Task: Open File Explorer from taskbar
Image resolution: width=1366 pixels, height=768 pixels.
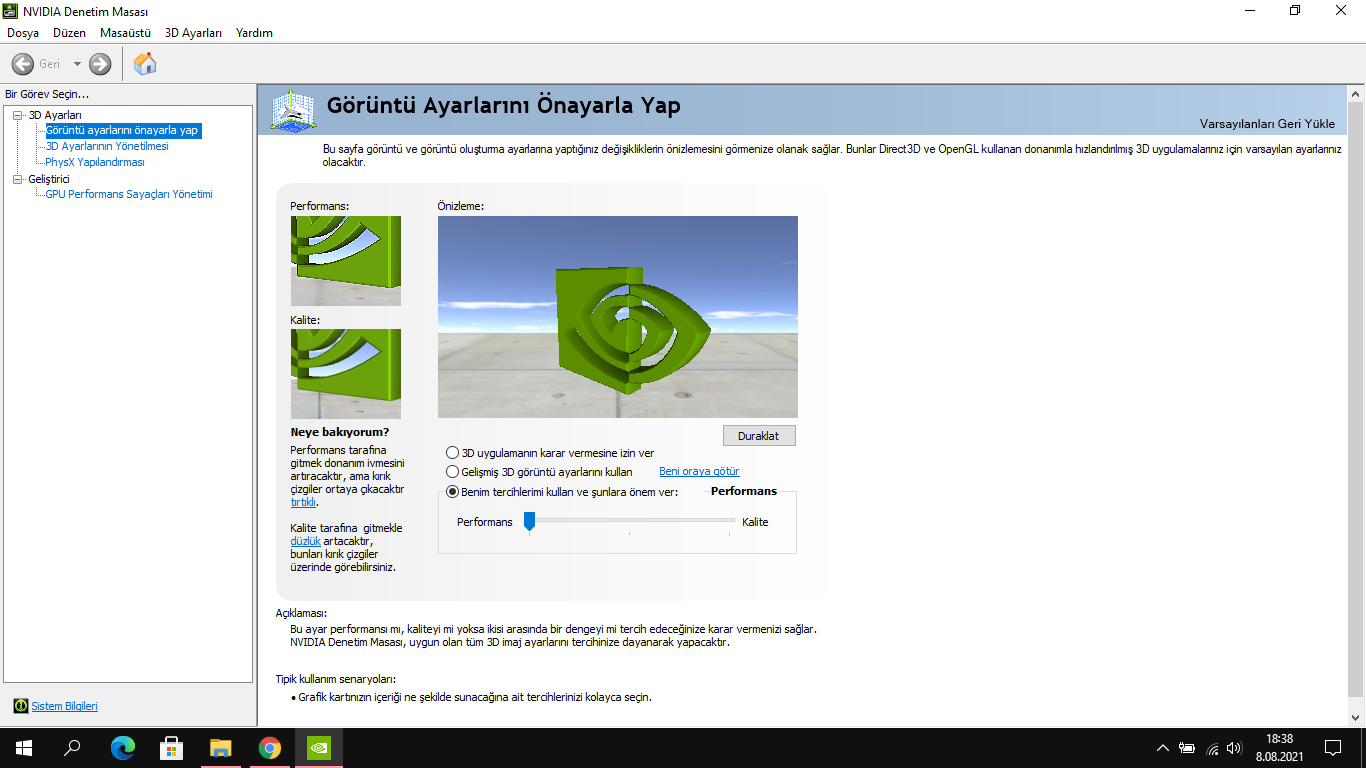Action: coord(221,748)
